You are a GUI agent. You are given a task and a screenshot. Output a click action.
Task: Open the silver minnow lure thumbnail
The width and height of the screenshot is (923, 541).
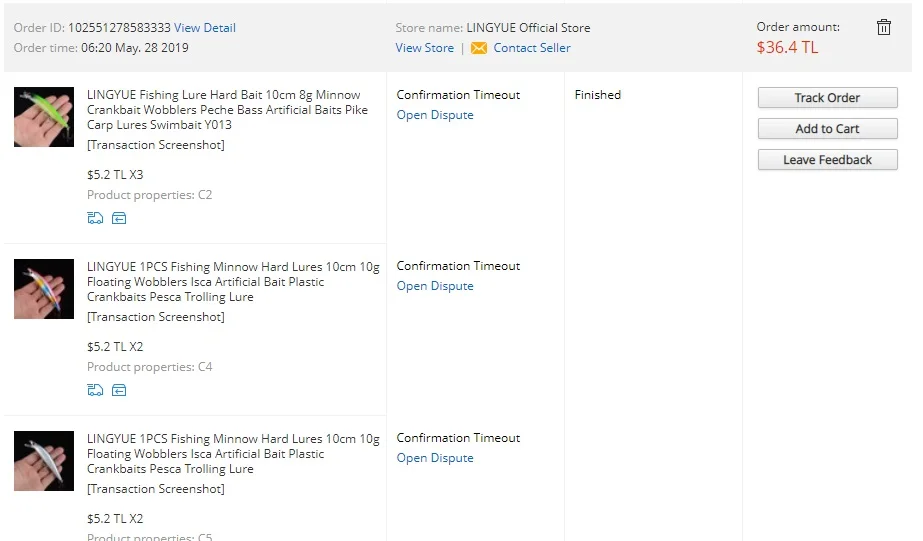point(44,461)
